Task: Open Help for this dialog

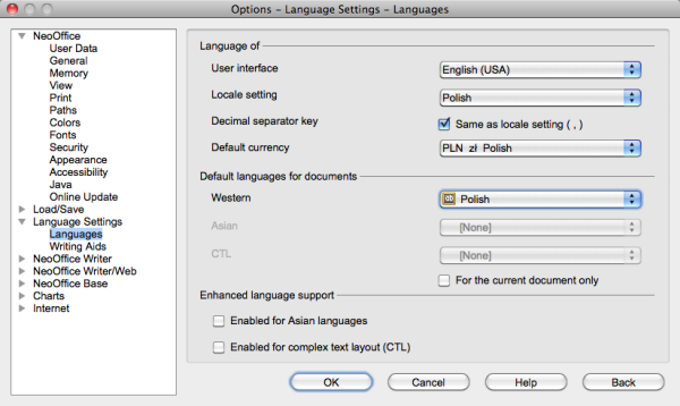Action: pos(526,382)
